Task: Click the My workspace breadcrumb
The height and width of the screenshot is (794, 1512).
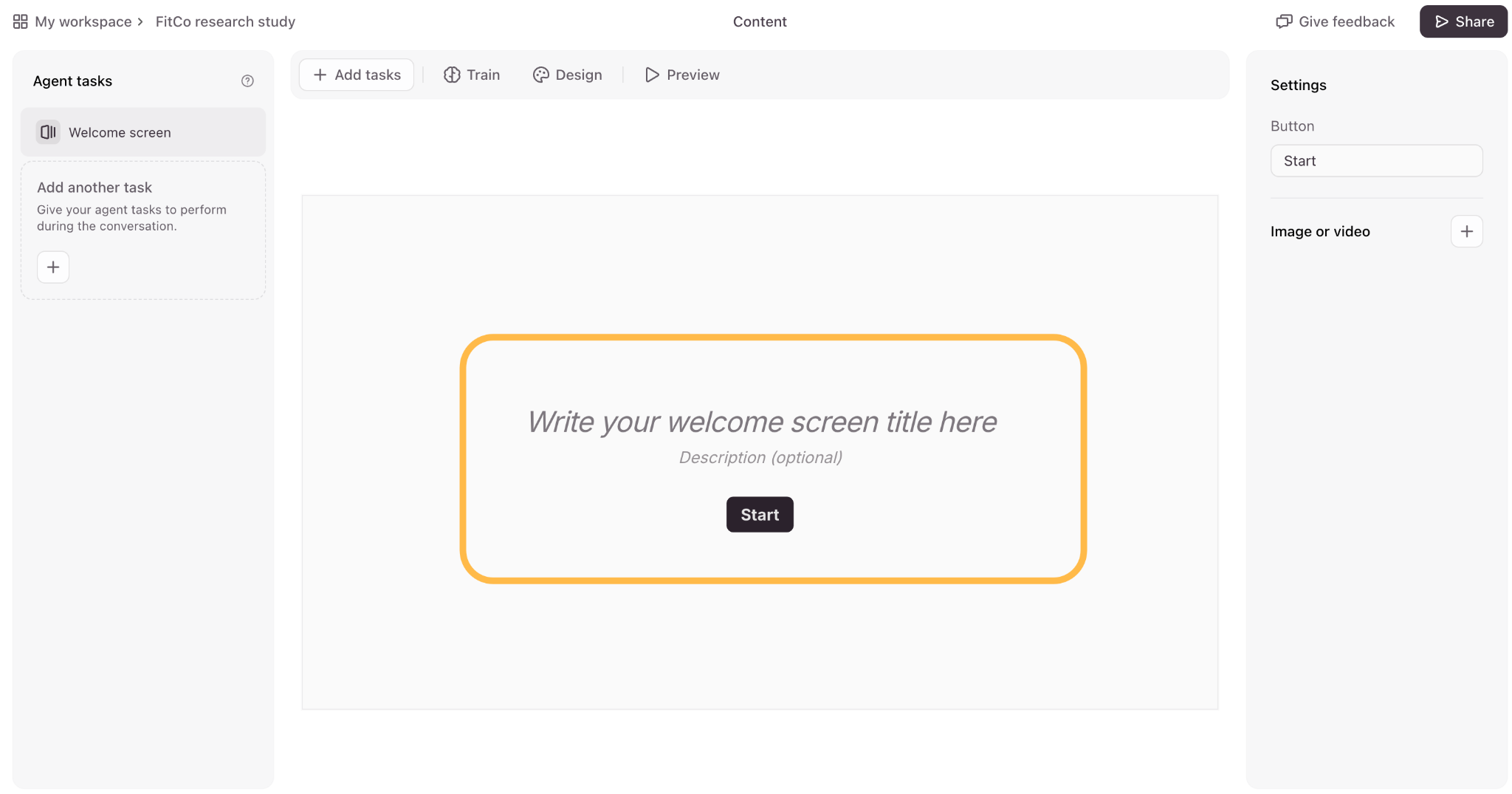Action: coord(83,21)
